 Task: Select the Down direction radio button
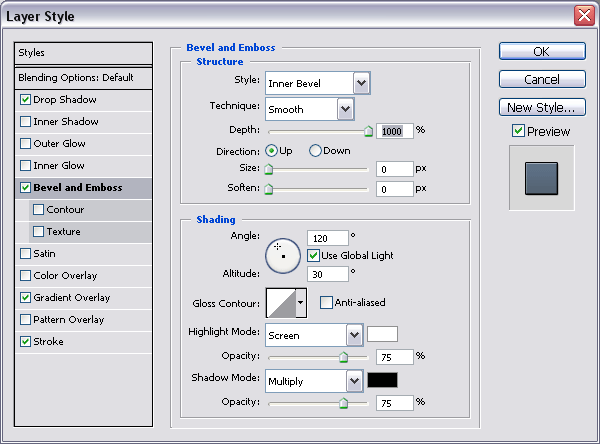coord(315,150)
